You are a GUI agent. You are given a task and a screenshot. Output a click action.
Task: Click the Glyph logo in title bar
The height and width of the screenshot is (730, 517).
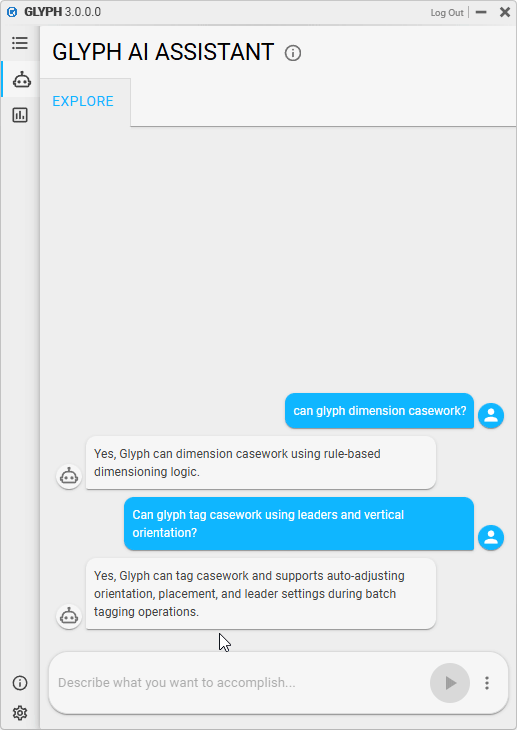coord(12,12)
